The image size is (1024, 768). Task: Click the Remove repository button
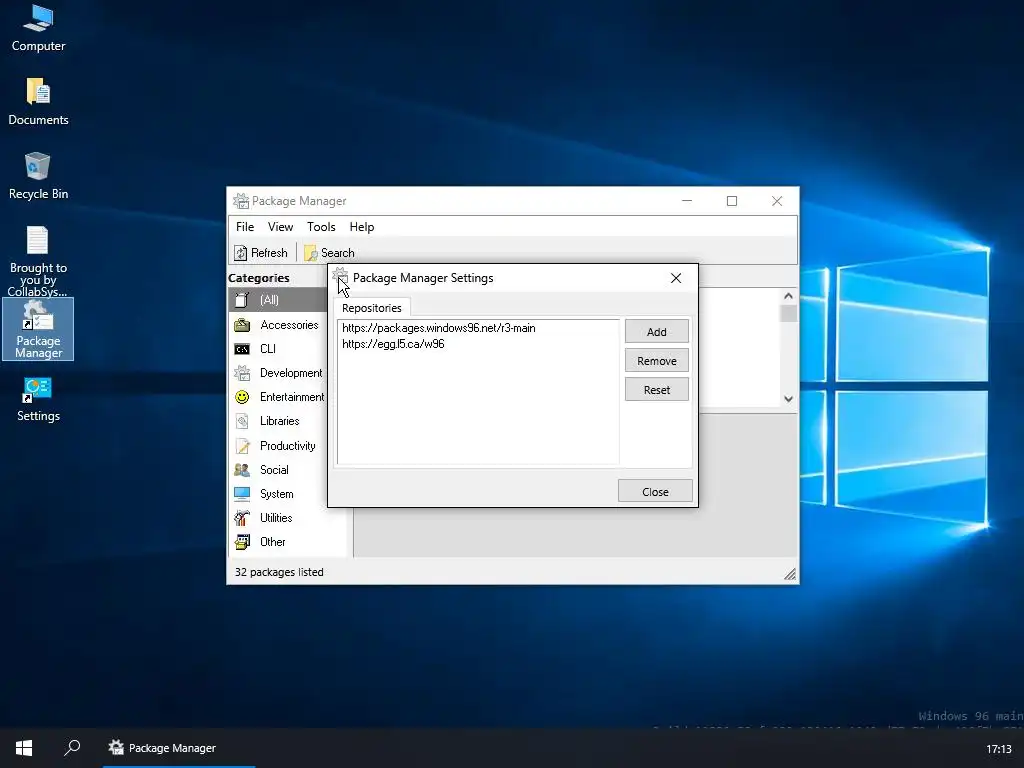[656, 360]
